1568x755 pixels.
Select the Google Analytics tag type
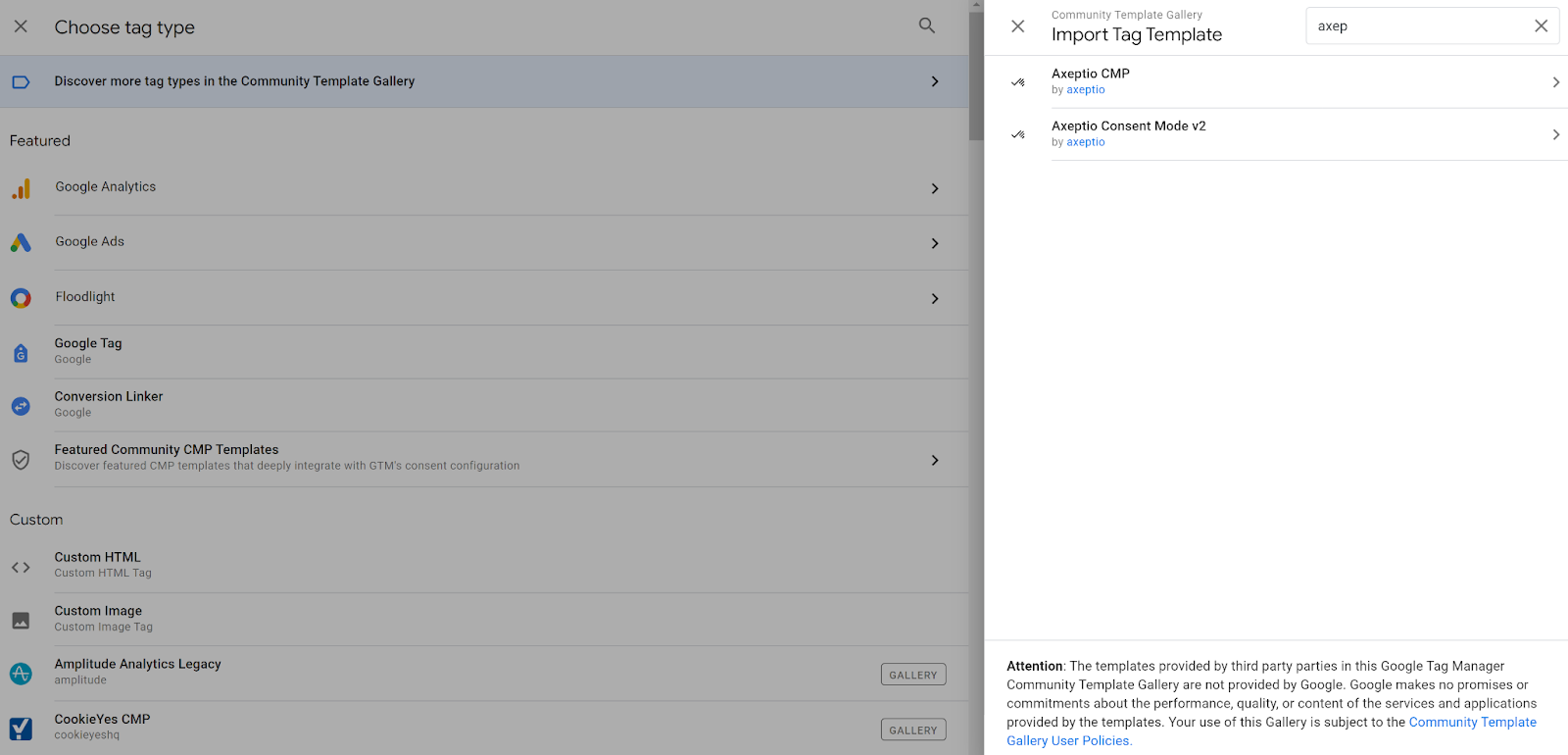click(x=484, y=188)
